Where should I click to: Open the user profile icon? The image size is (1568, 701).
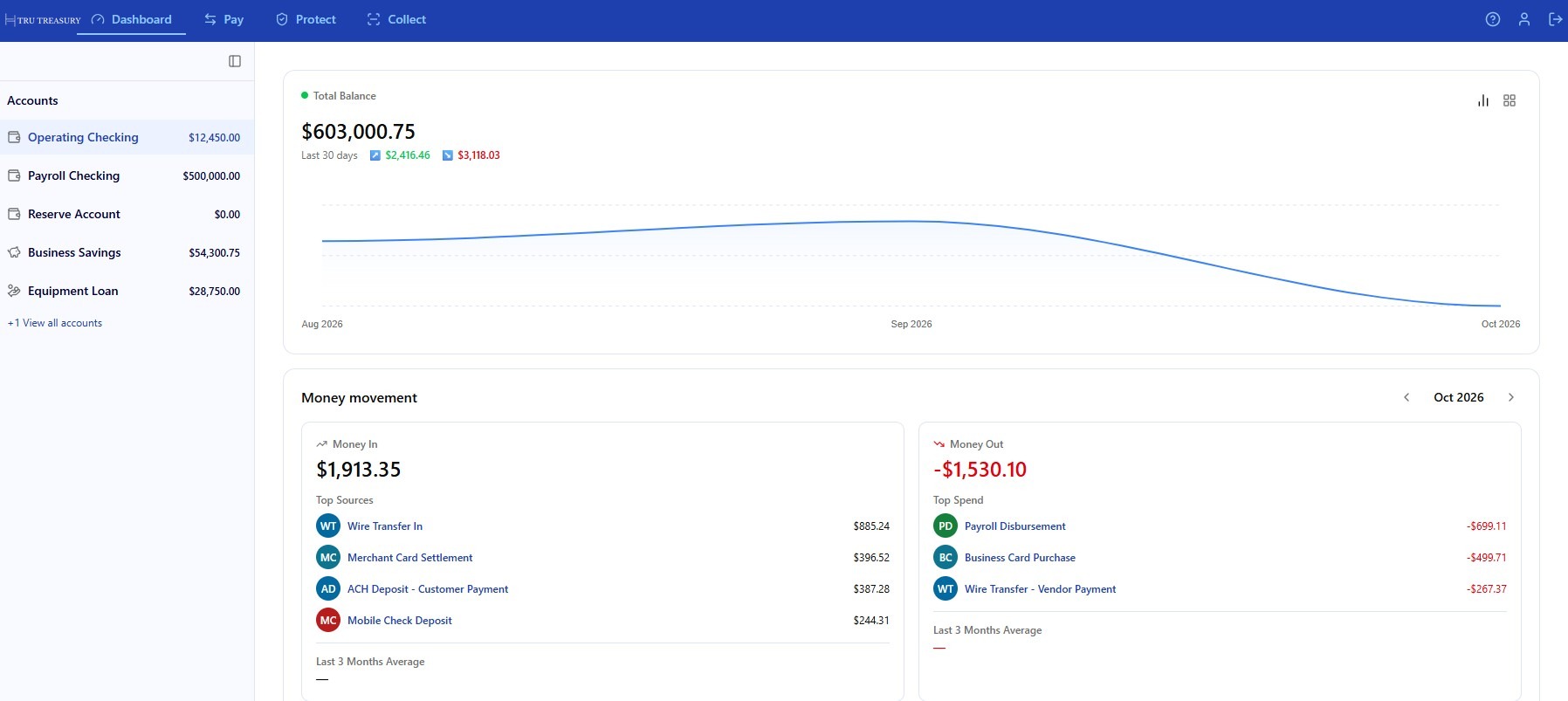(x=1524, y=19)
